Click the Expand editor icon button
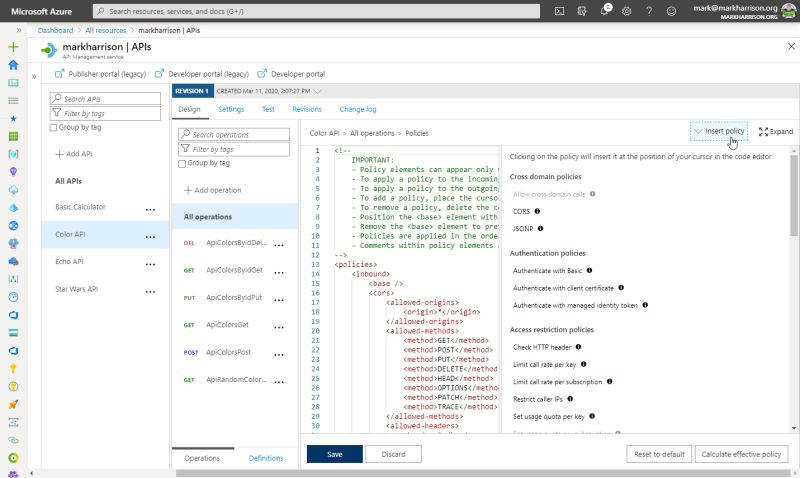 tap(776, 132)
